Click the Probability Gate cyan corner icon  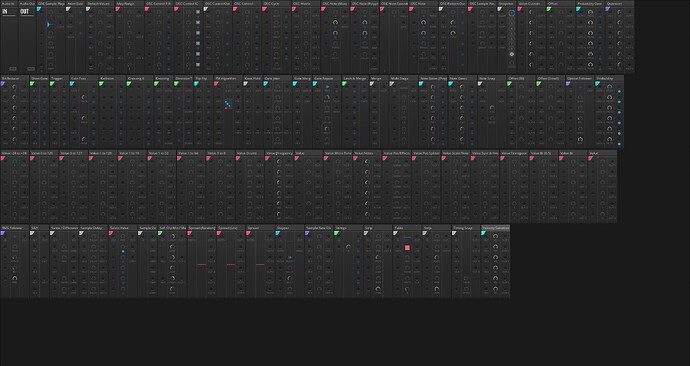coord(578,9)
